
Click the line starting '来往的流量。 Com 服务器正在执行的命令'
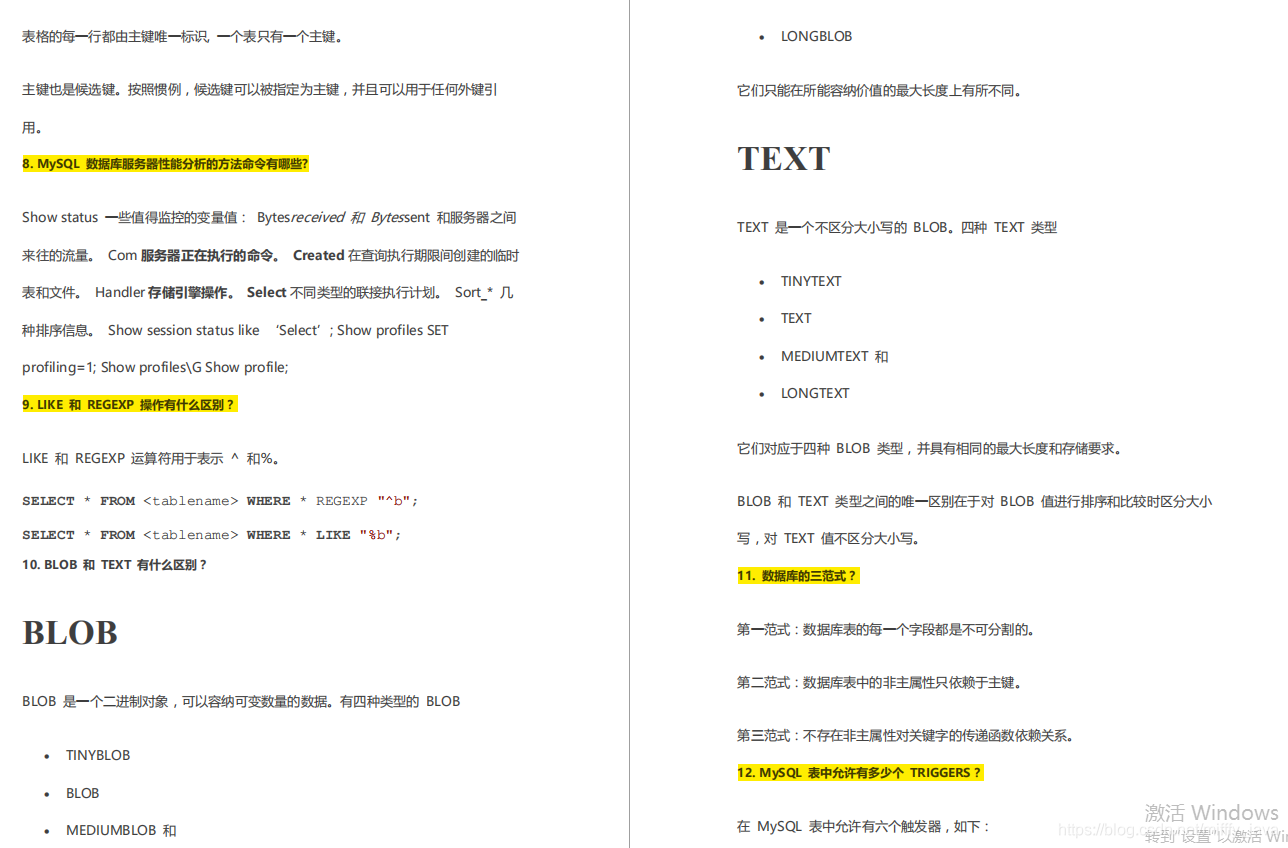270,256
